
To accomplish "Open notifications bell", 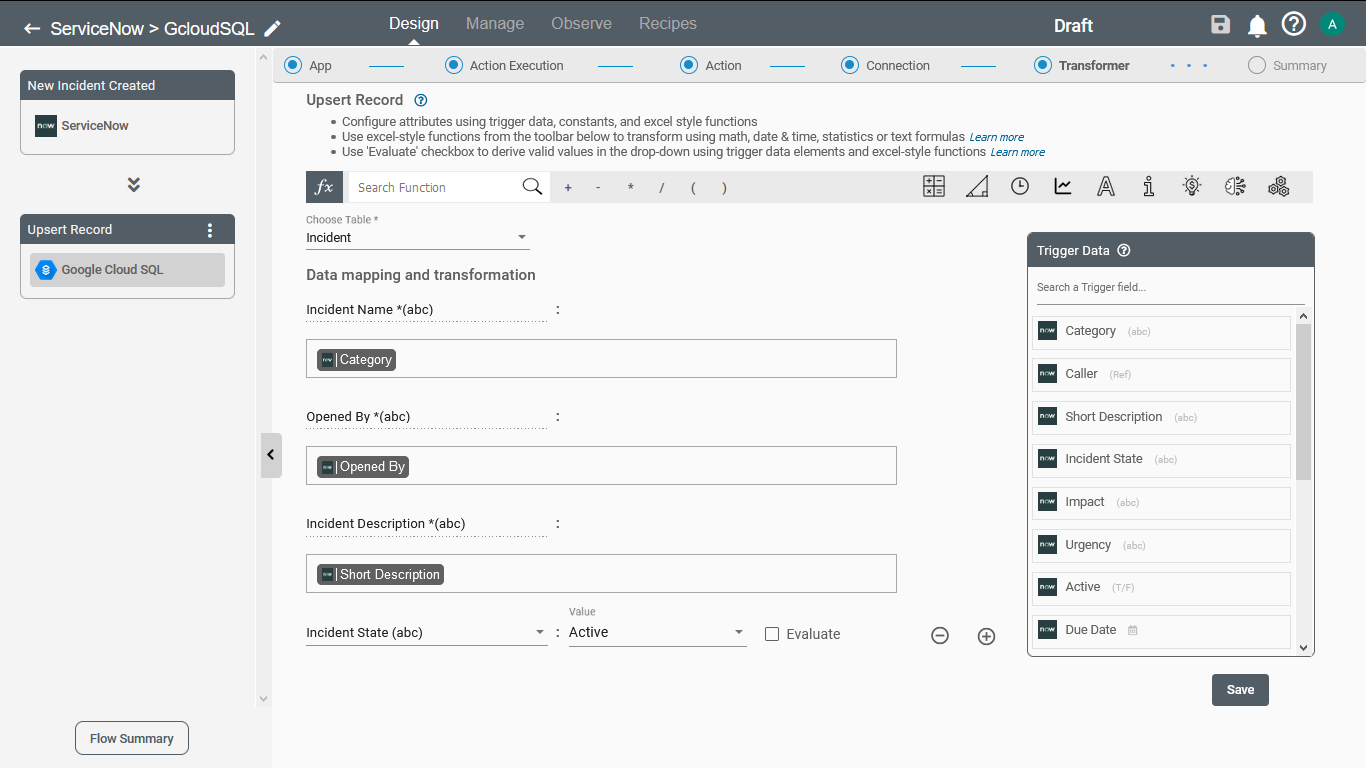I will [x=1257, y=25].
